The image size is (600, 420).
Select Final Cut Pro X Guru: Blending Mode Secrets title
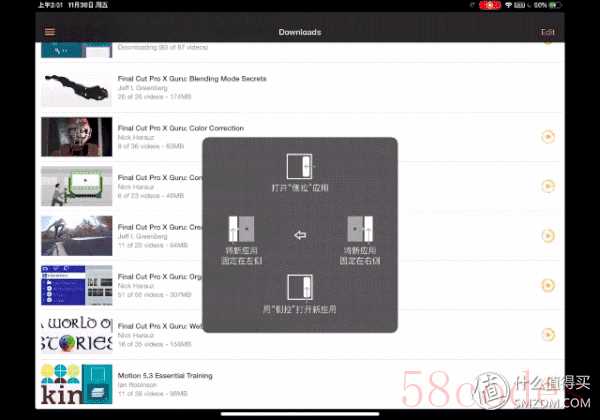click(192, 78)
